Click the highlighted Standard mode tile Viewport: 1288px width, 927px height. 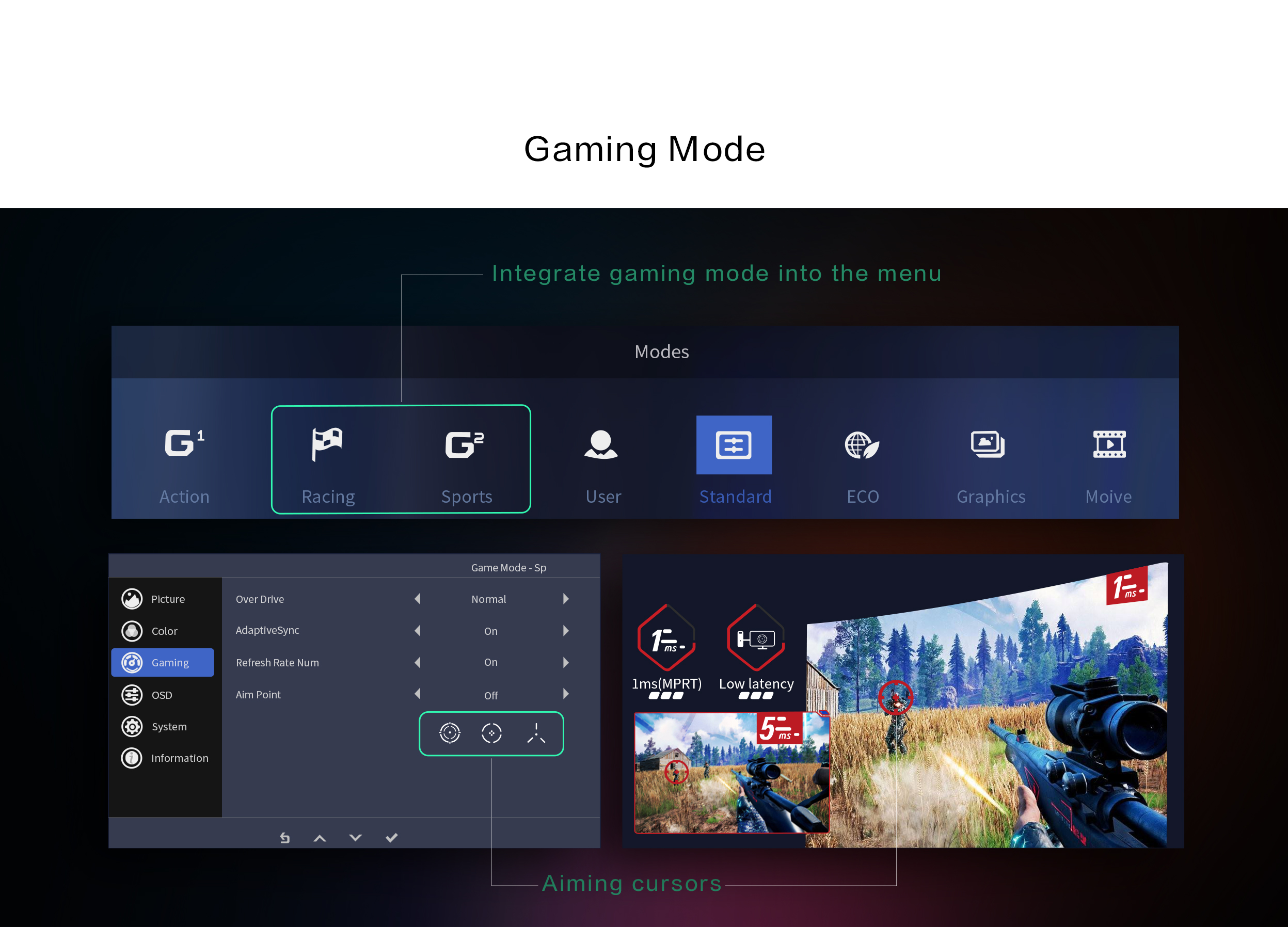[734, 445]
